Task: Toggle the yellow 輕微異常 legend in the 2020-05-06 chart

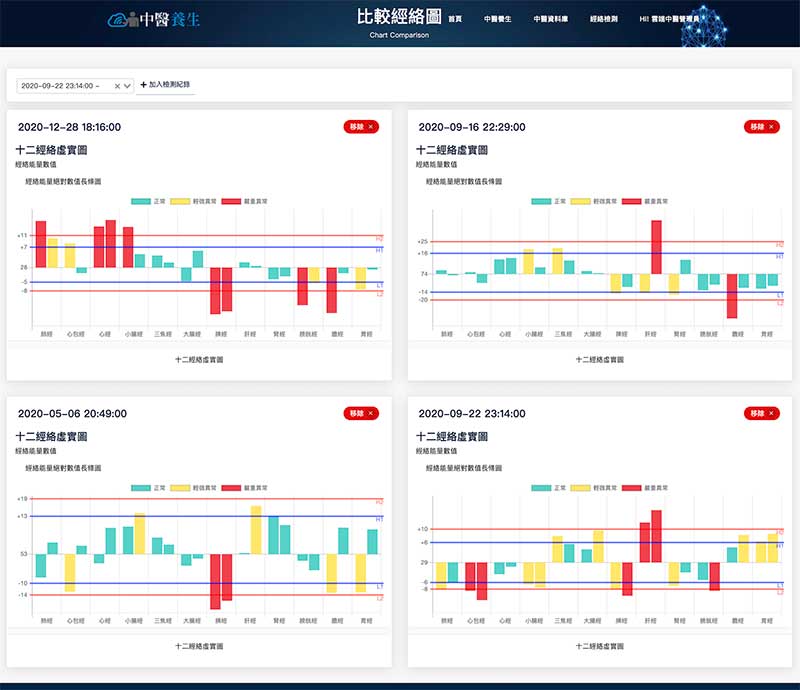Action: tap(193, 488)
